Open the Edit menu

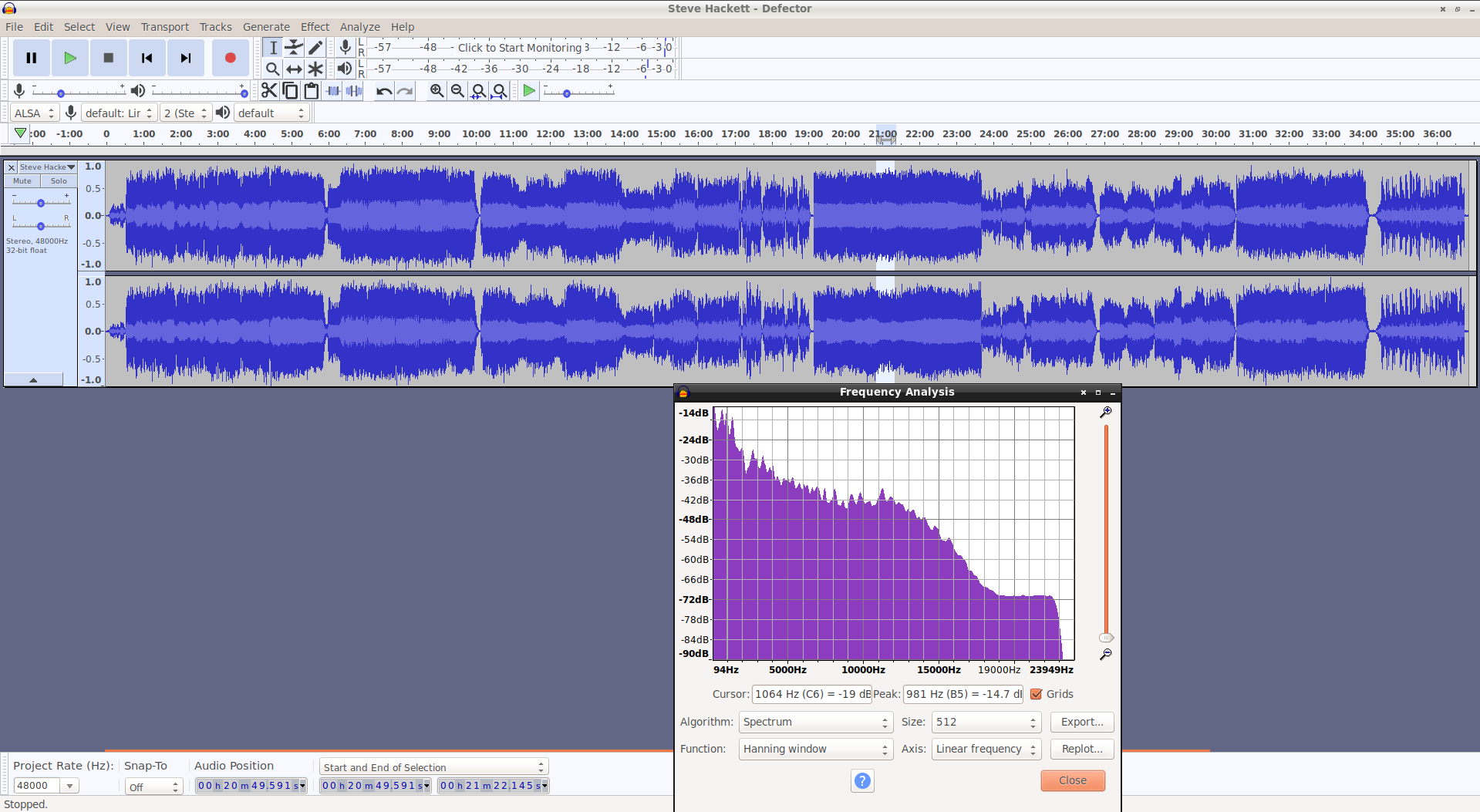point(44,27)
